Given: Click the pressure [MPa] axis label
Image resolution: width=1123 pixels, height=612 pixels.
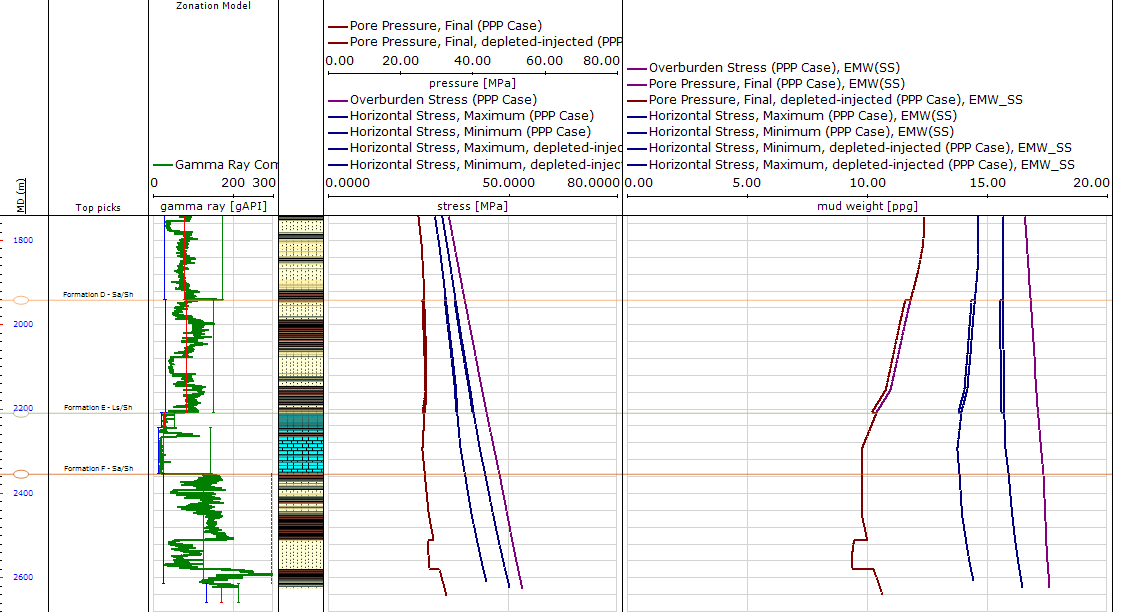Looking at the screenshot, I should pyautogui.click(x=468, y=82).
